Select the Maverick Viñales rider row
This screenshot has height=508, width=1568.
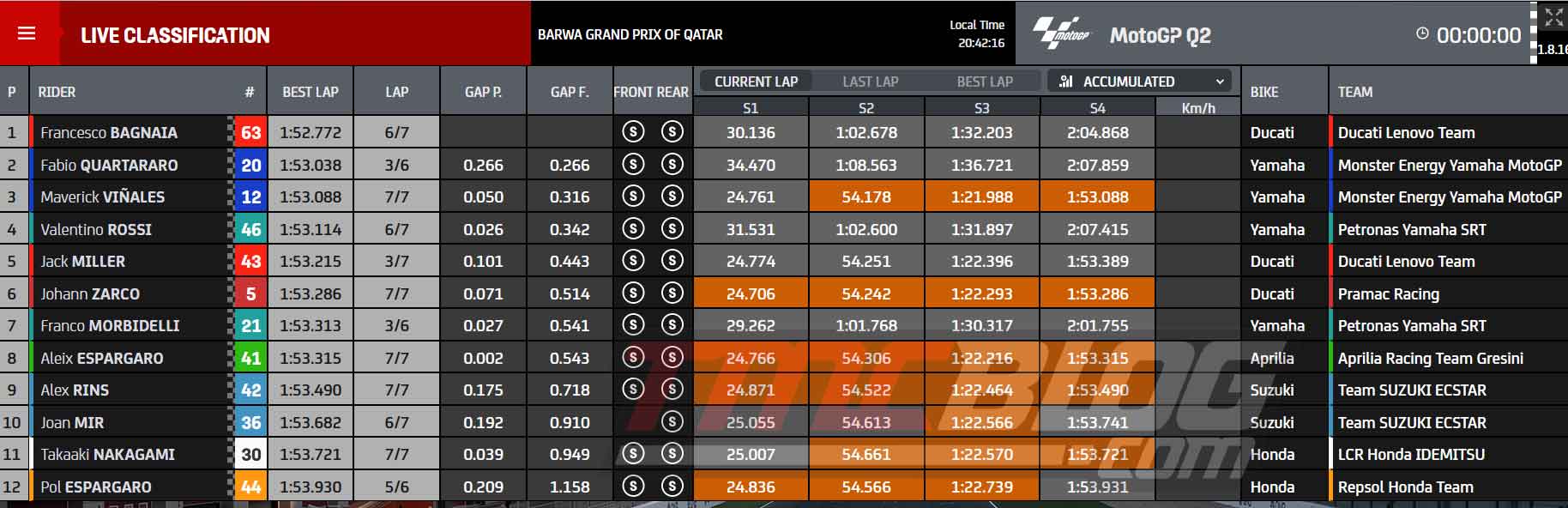(783, 197)
